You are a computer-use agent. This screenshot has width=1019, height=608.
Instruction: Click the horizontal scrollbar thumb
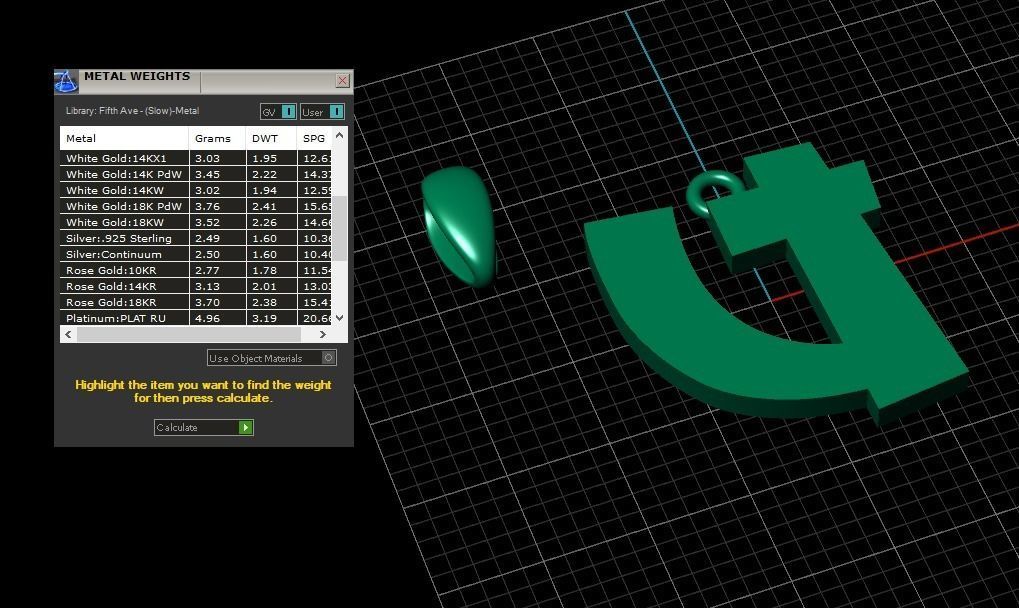pyautogui.click(x=189, y=335)
